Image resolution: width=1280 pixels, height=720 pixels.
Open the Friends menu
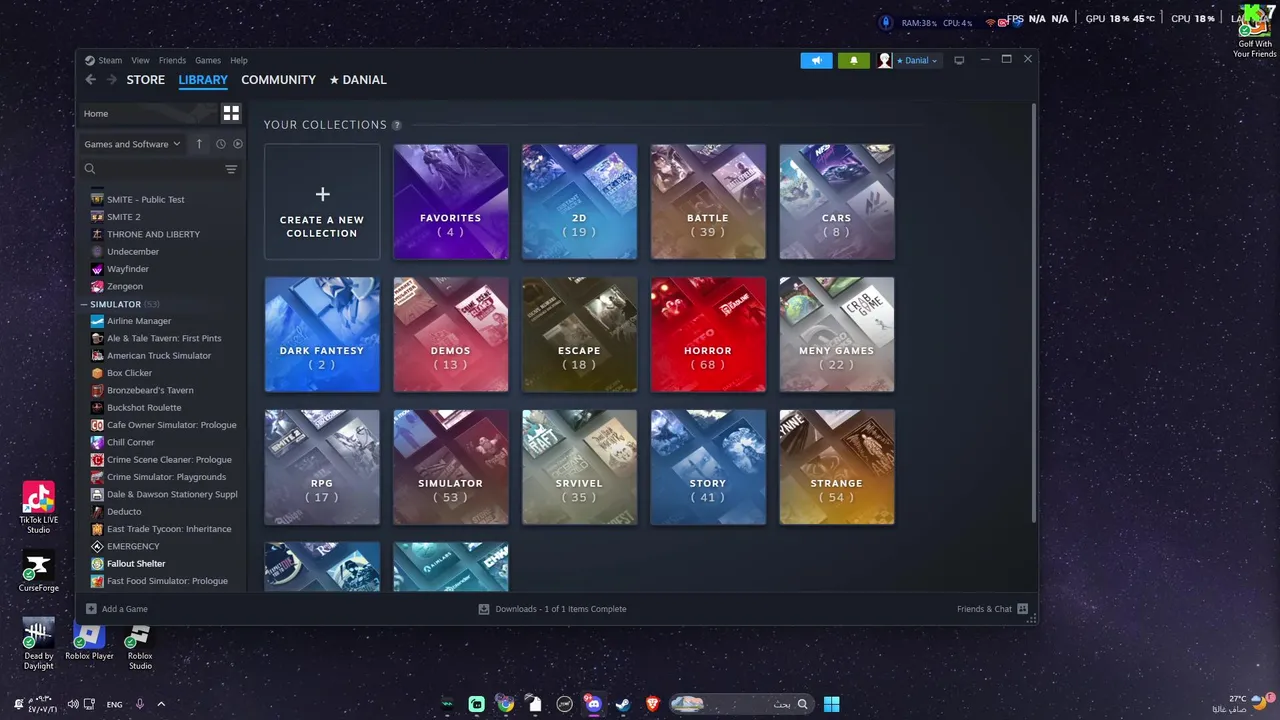click(x=172, y=60)
